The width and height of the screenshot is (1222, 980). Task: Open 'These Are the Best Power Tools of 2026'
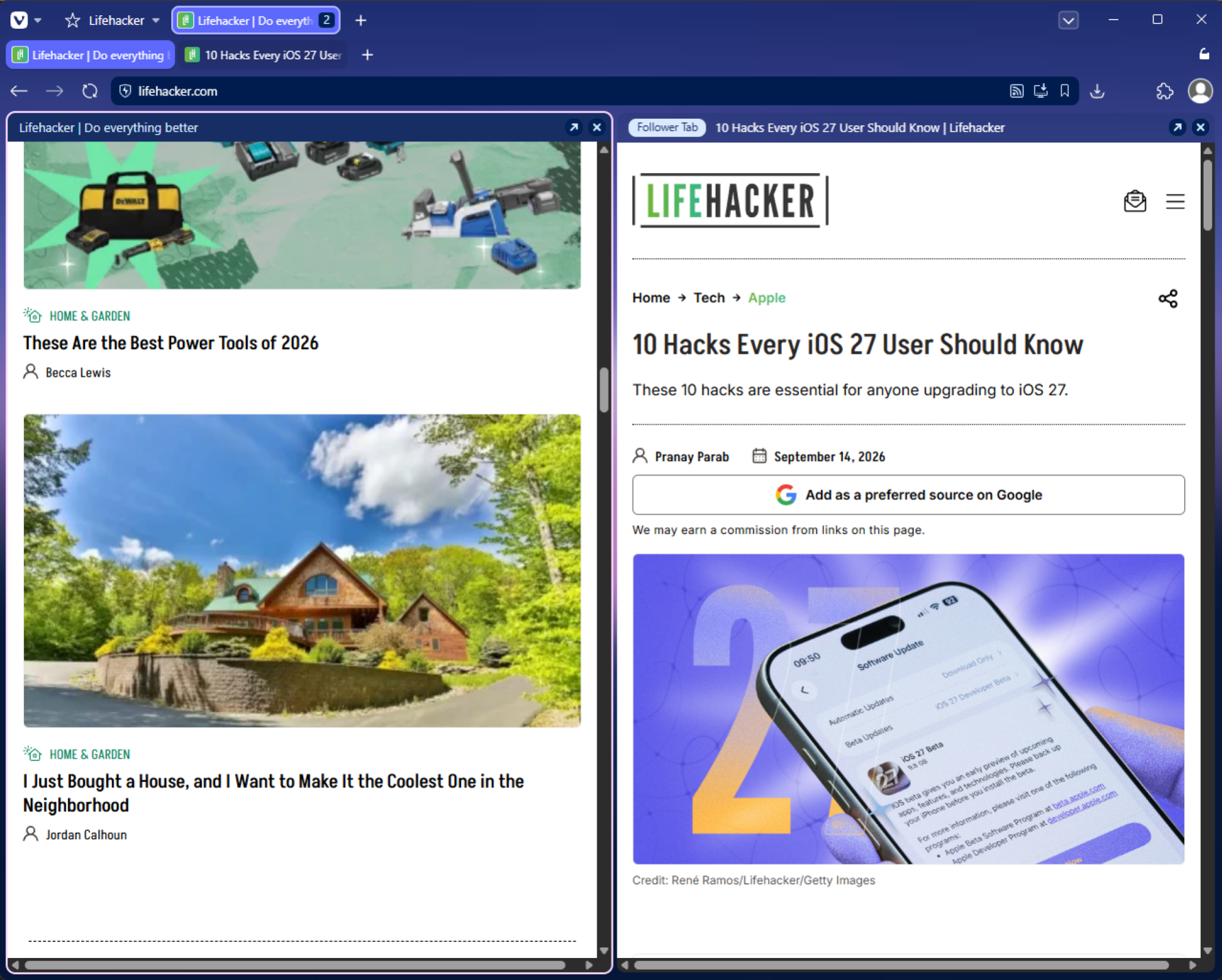point(171,342)
